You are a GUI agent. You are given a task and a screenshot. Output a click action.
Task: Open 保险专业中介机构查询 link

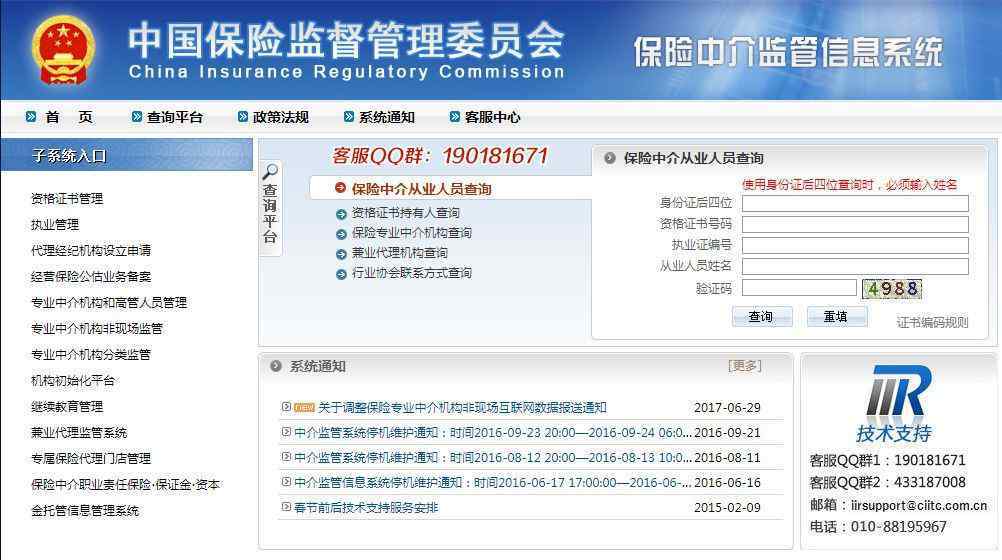pos(412,233)
